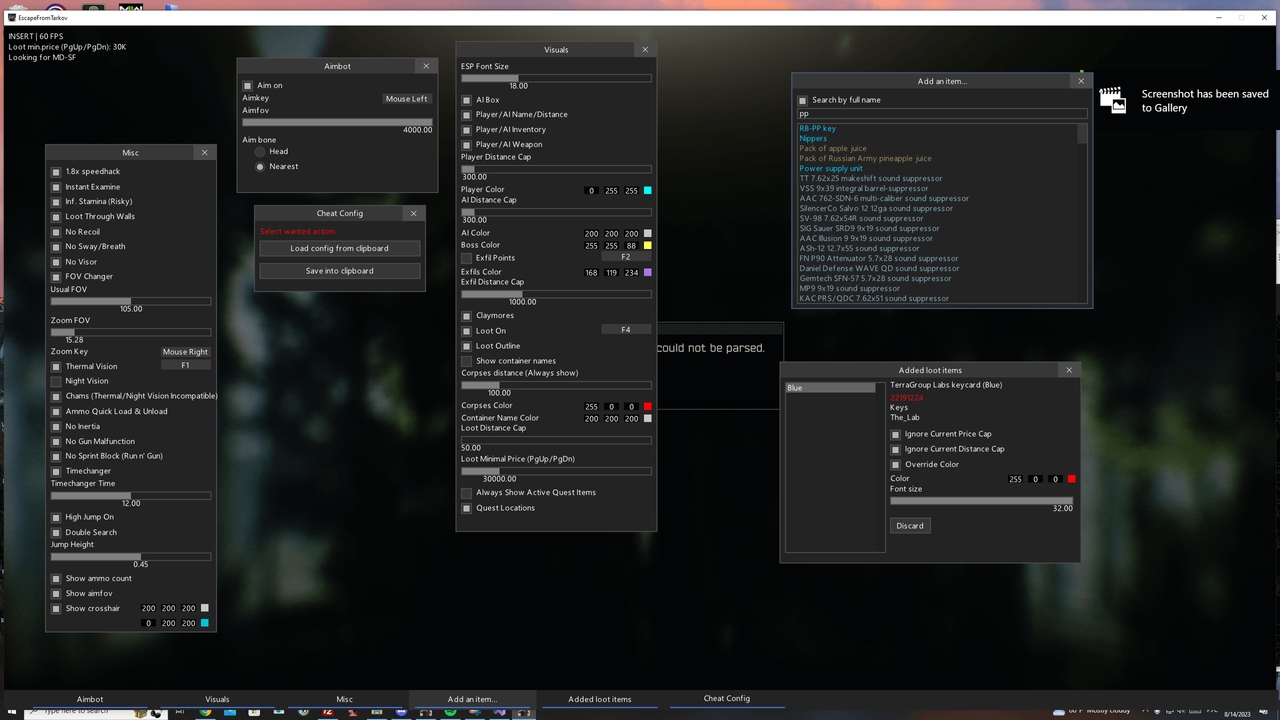The width and height of the screenshot is (1280, 720).
Task: Enable the AI Box ESP option
Action: pyautogui.click(x=466, y=99)
